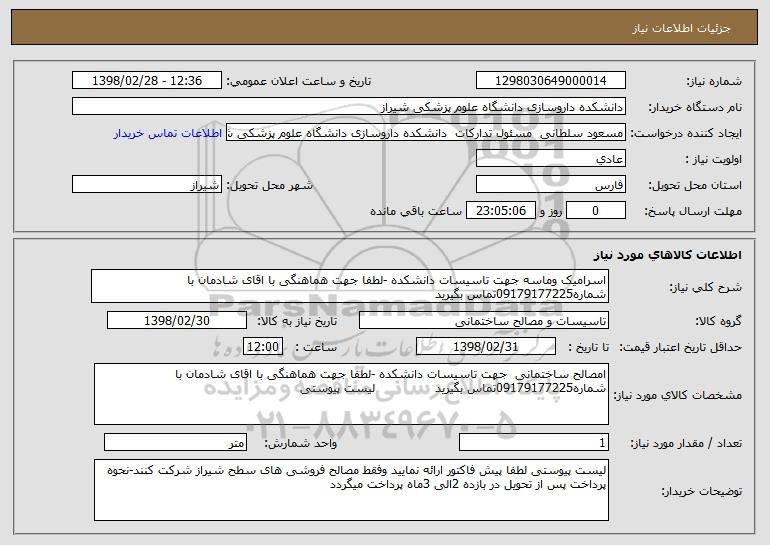Viewport: 770px width, 545px height.
Task: Click the label شرح کلی نیاز
Action: pyautogui.click(x=706, y=287)
